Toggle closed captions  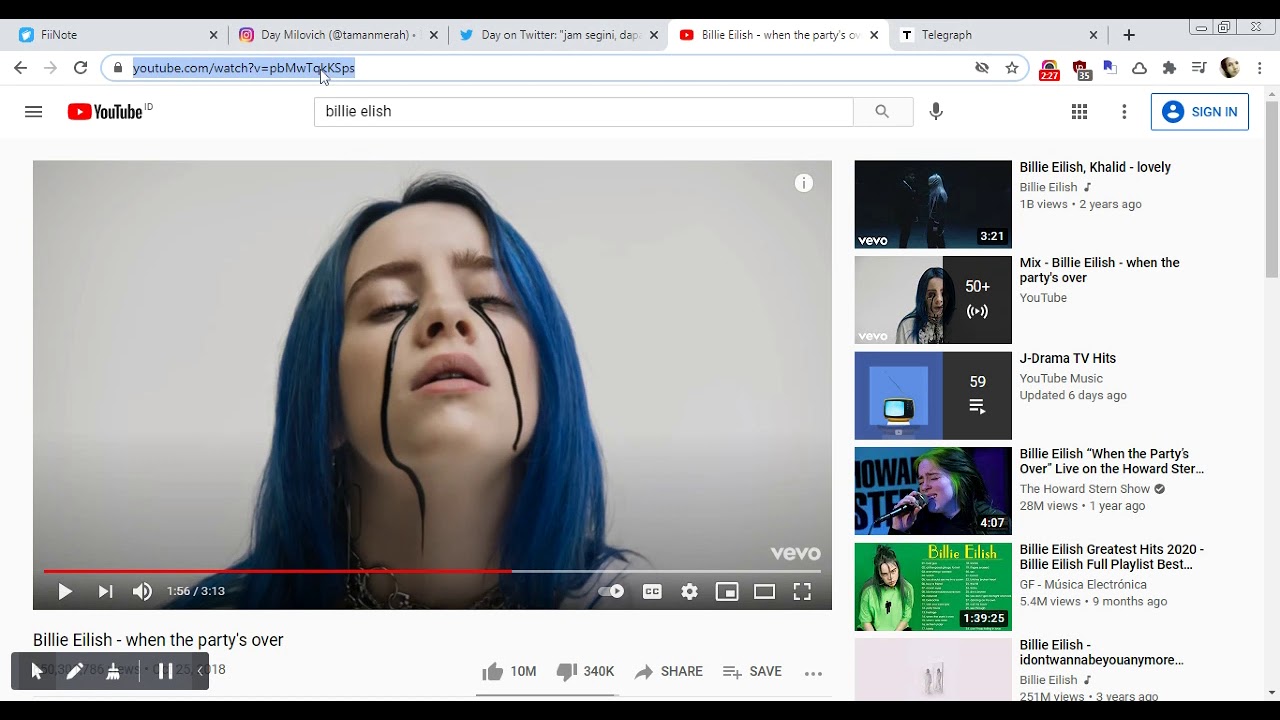[652, 591]
